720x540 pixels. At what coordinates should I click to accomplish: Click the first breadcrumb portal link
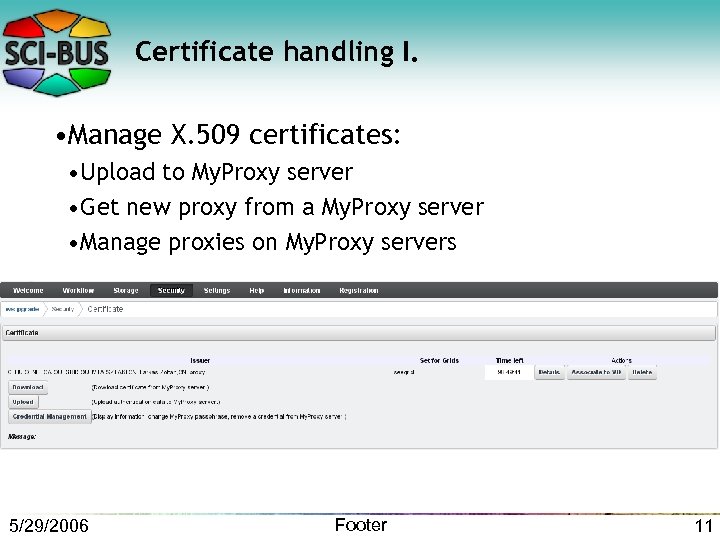pos(22,309)
